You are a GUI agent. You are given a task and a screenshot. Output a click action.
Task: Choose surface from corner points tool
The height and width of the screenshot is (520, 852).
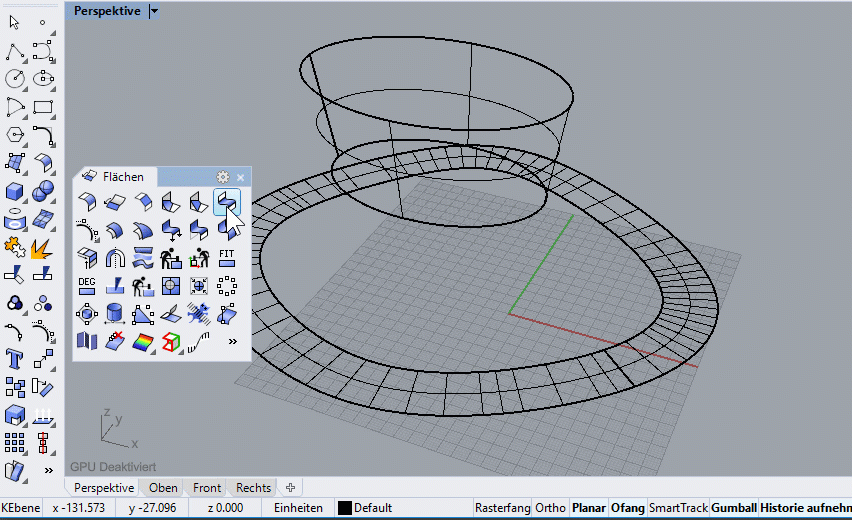point(15,163)
